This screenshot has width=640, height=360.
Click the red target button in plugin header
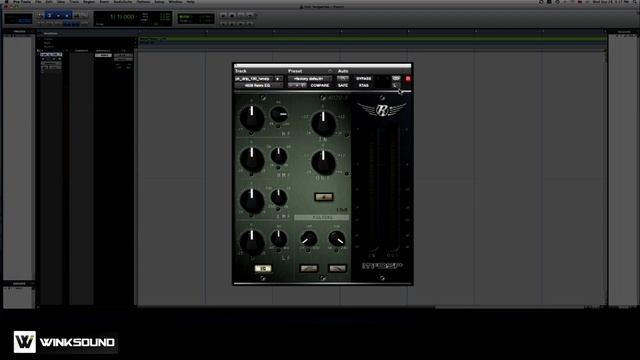click(408, 78)
